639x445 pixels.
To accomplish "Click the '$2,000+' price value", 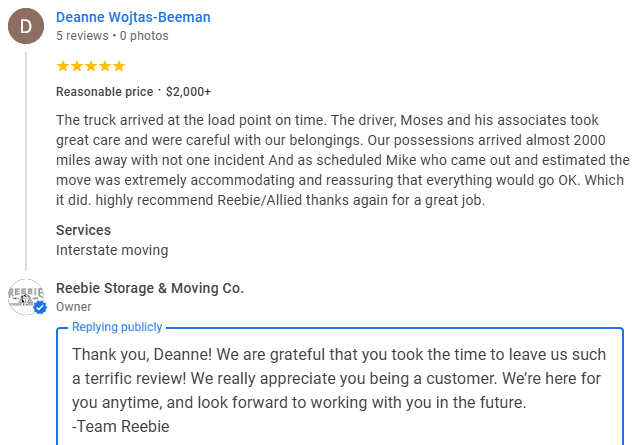I will (188, 92).
